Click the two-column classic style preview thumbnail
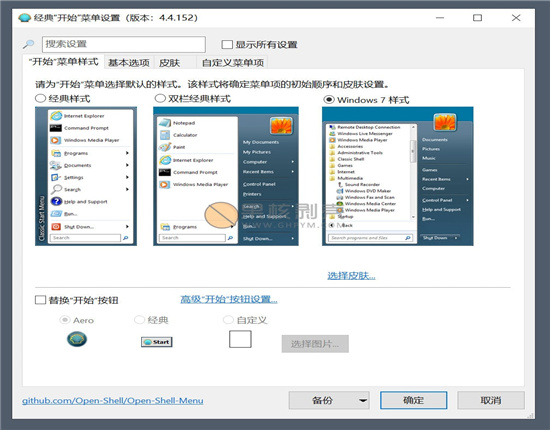Screen dimensions: 550x430 click(226, 176)
